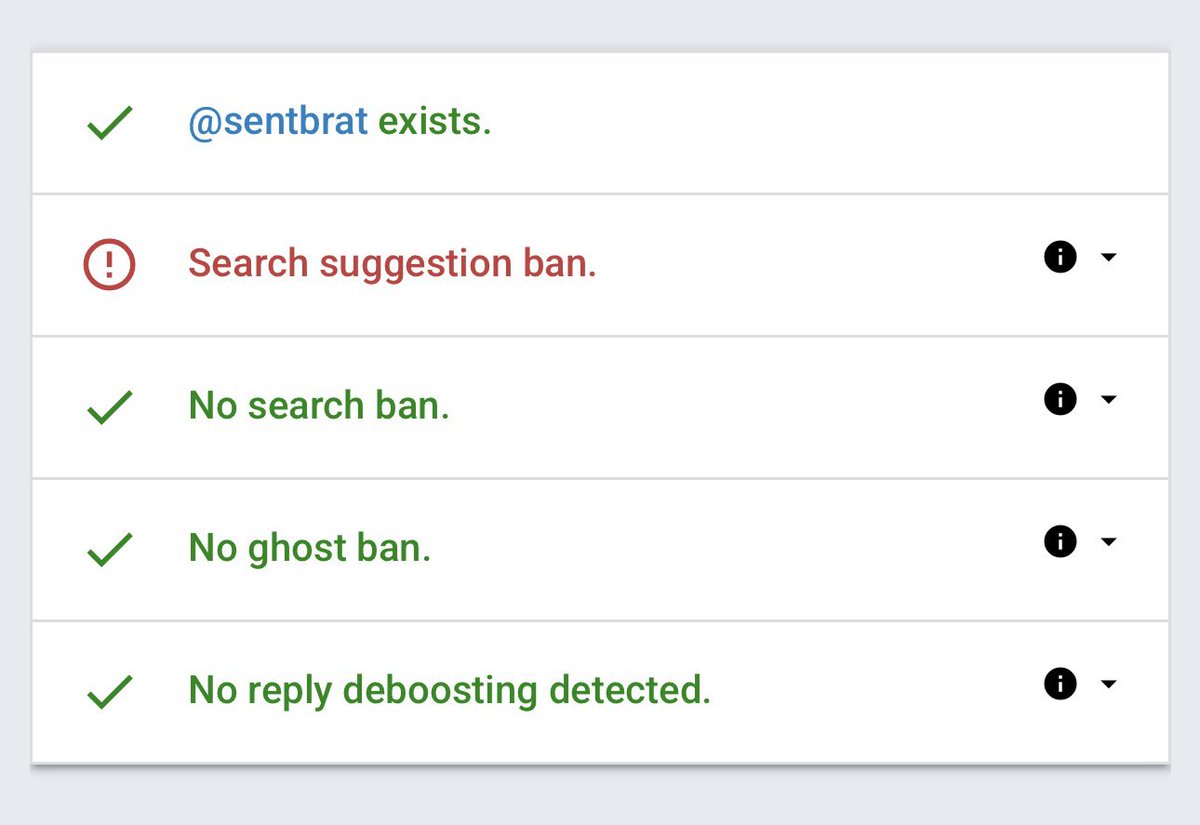1200x825 pixels.
Task: Expand the Search suggestion ban details arrow
Action: 1108,258
